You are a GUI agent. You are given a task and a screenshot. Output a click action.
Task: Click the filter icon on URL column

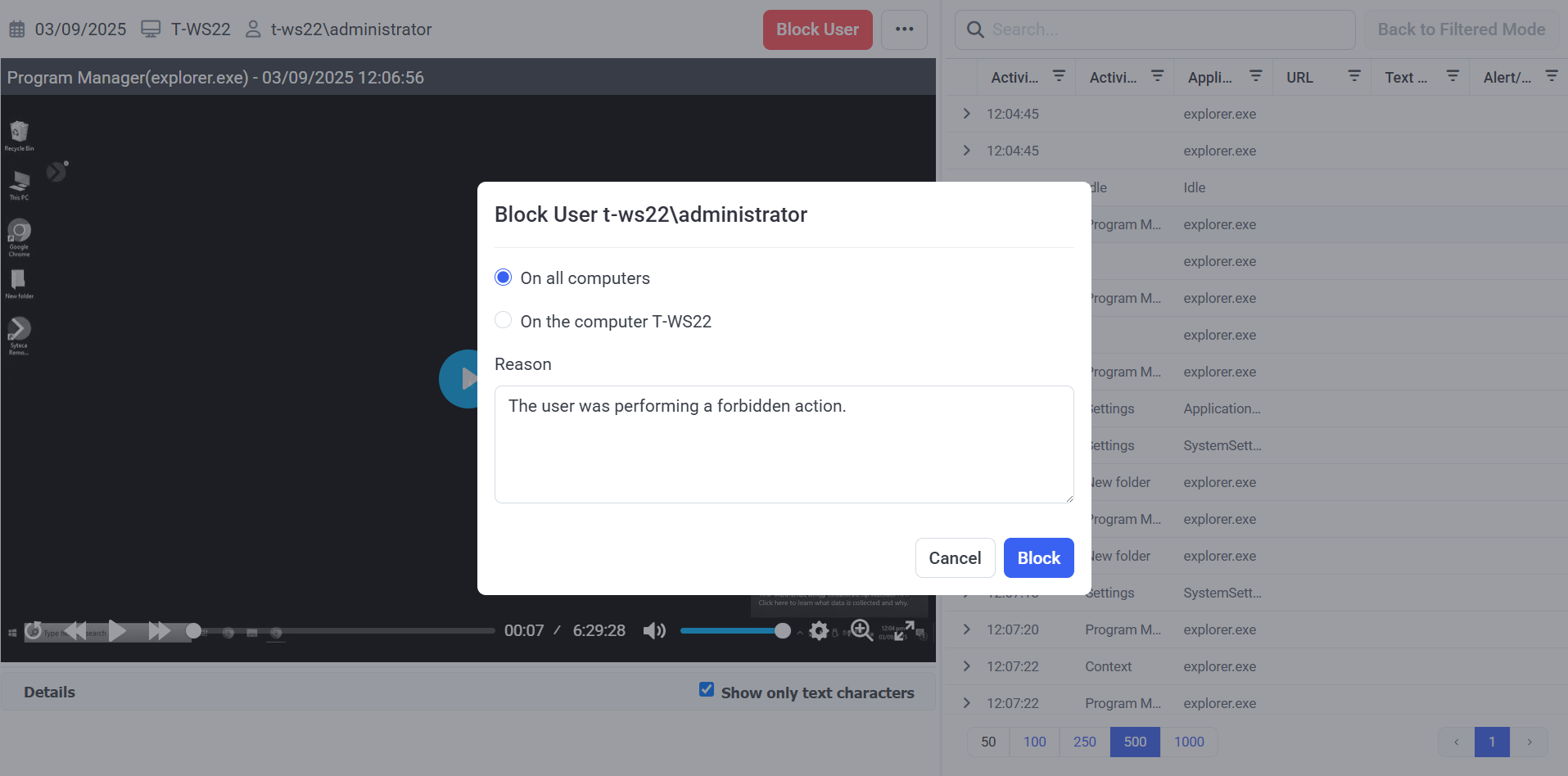(x=1353, y=76)
